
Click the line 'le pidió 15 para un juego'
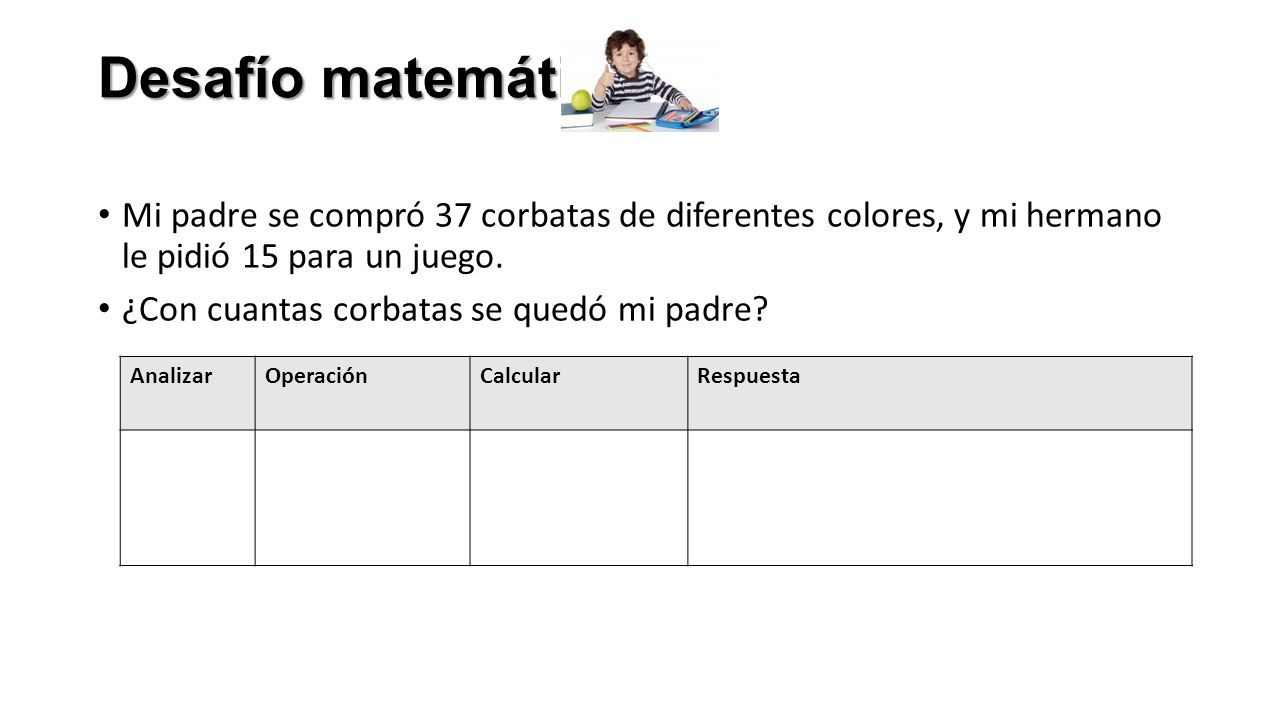[310, 258]
